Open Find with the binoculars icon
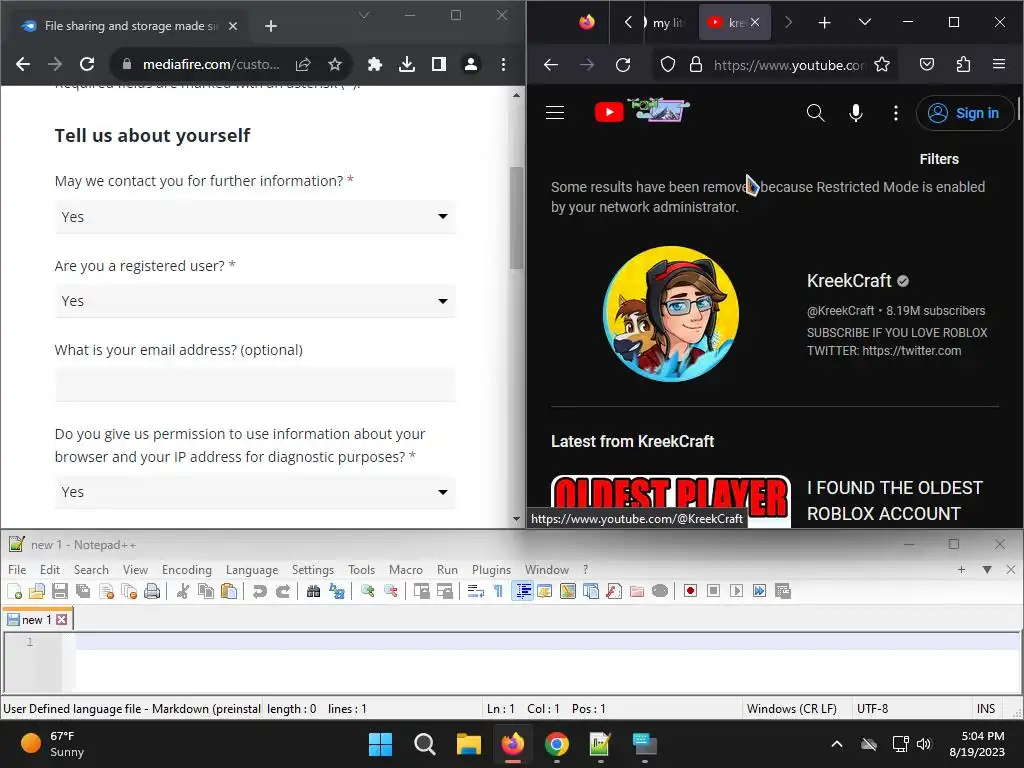 [x=313, y=592]
